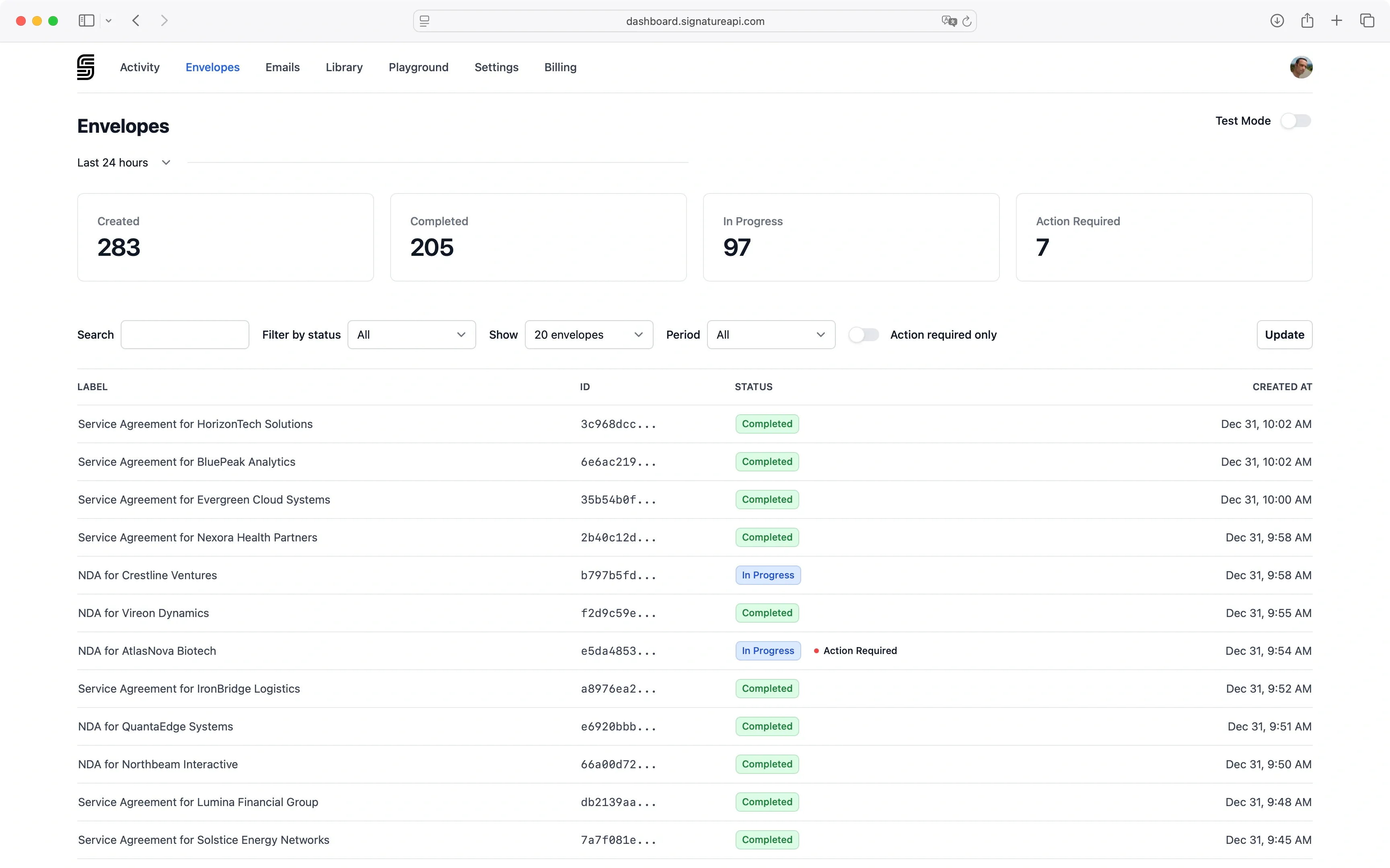Click envelope ID 6e6ac219...
This screenshot has width=1390, height=868.
pyautogui.click(x=618, y=462)
